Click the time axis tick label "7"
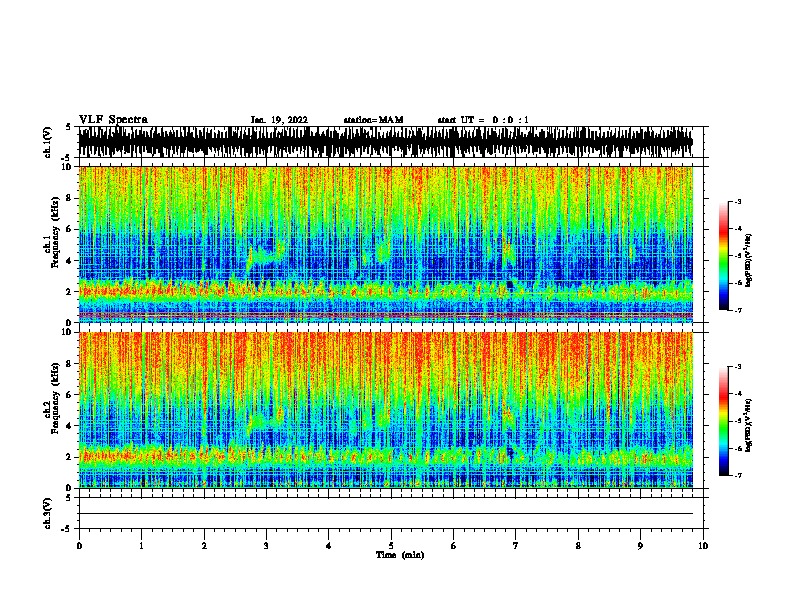This screenshot has height=612, width=792. 516,546
